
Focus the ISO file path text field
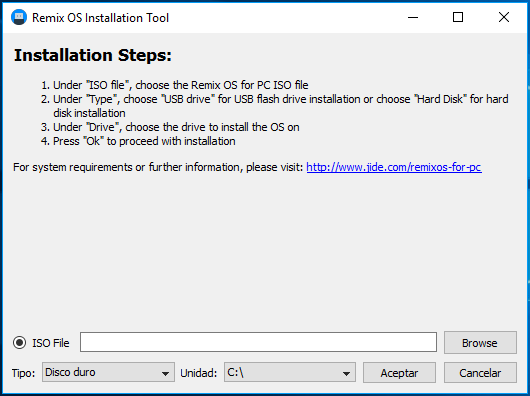click(258, 342)
